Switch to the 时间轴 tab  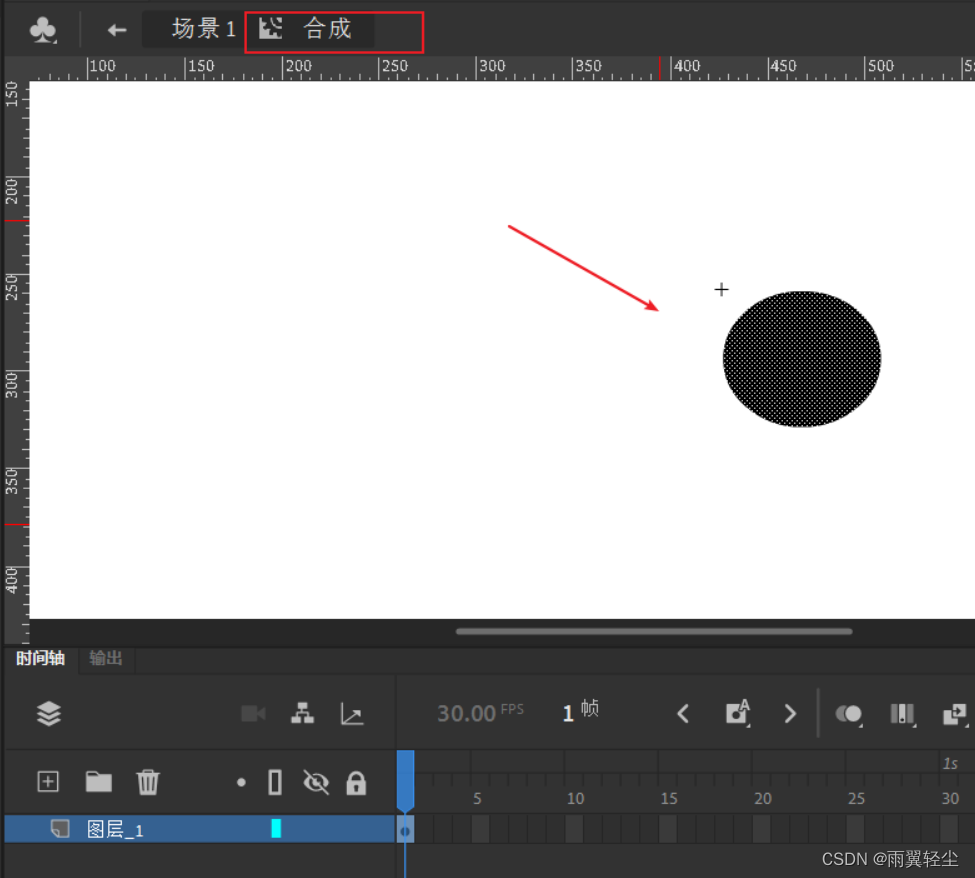(40, 658)
